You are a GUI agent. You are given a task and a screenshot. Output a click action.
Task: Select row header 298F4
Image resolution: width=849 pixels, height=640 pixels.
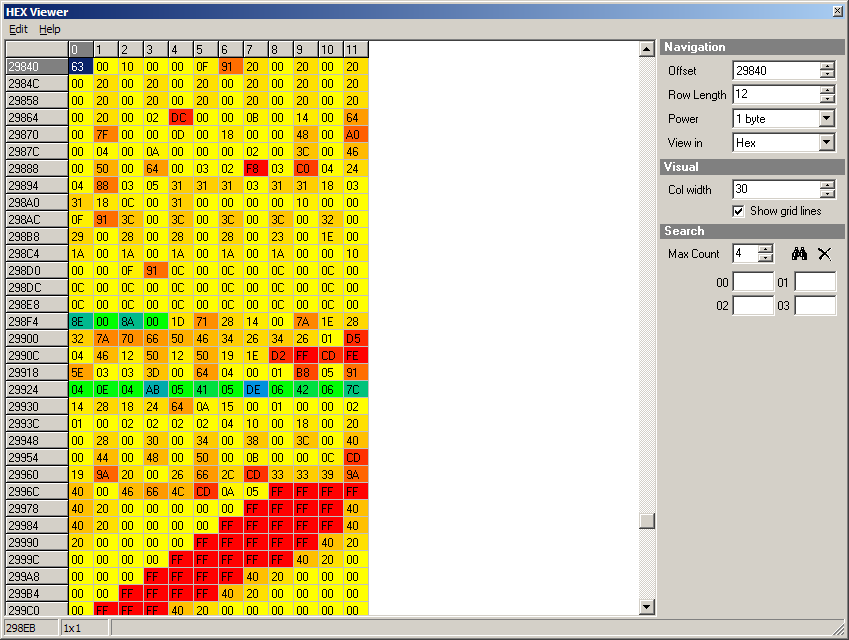click(x=37, y=322)
